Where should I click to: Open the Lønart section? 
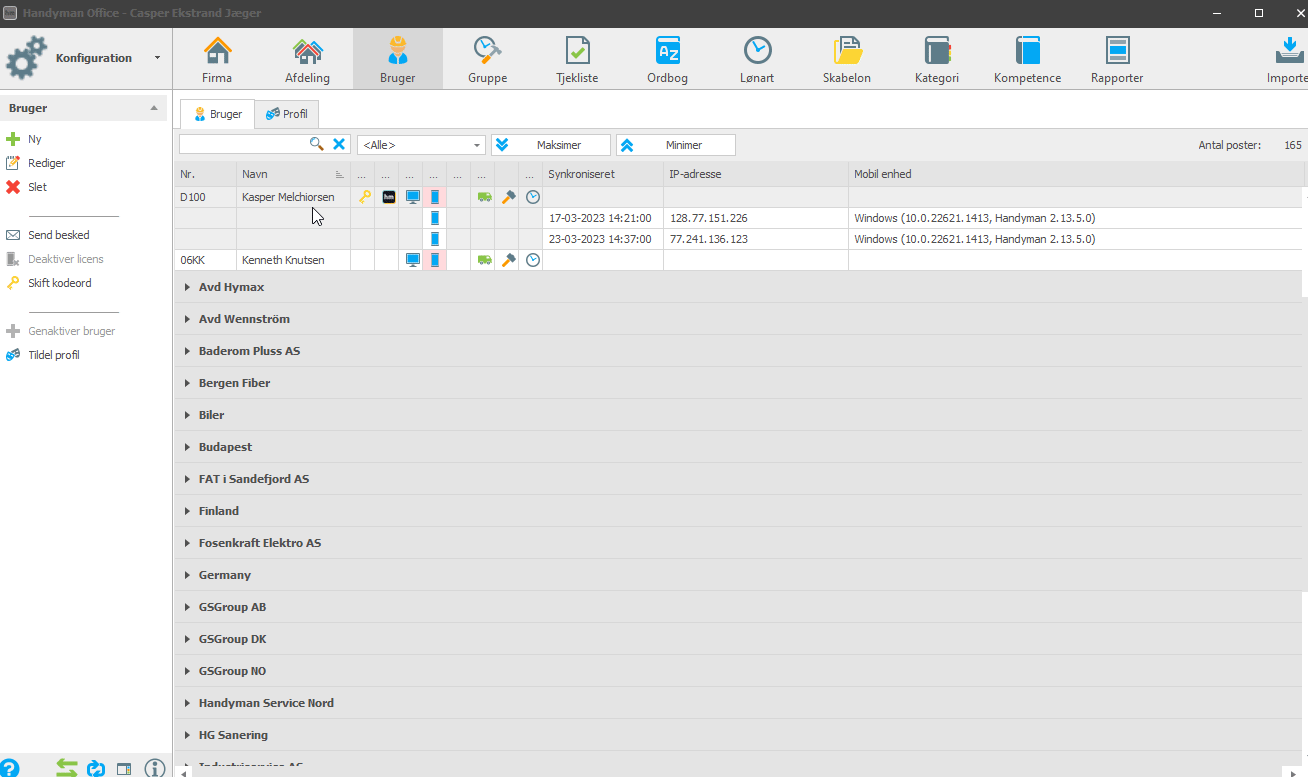point(757,59)
